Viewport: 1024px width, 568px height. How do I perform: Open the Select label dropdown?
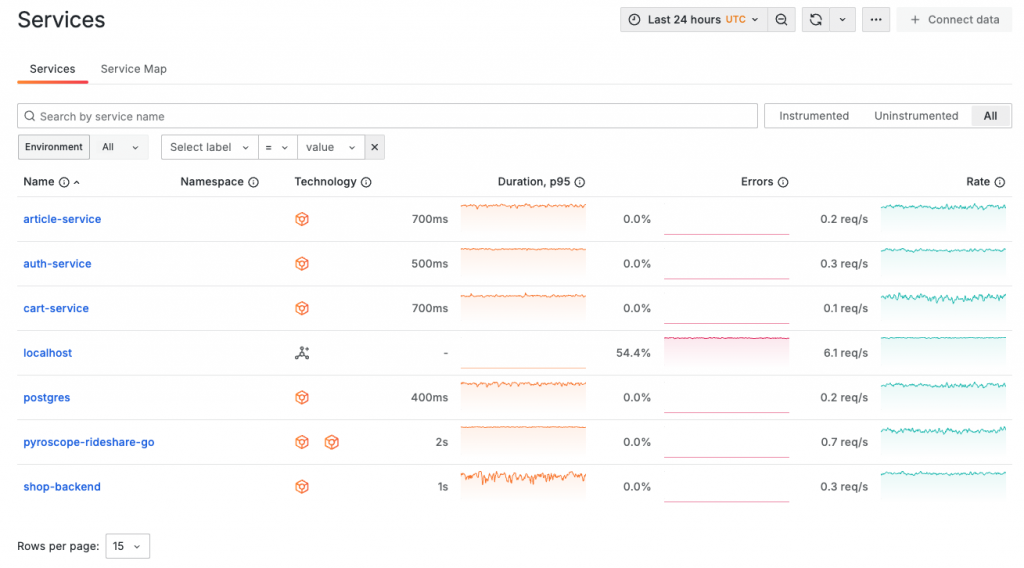(x=209, y=147)
